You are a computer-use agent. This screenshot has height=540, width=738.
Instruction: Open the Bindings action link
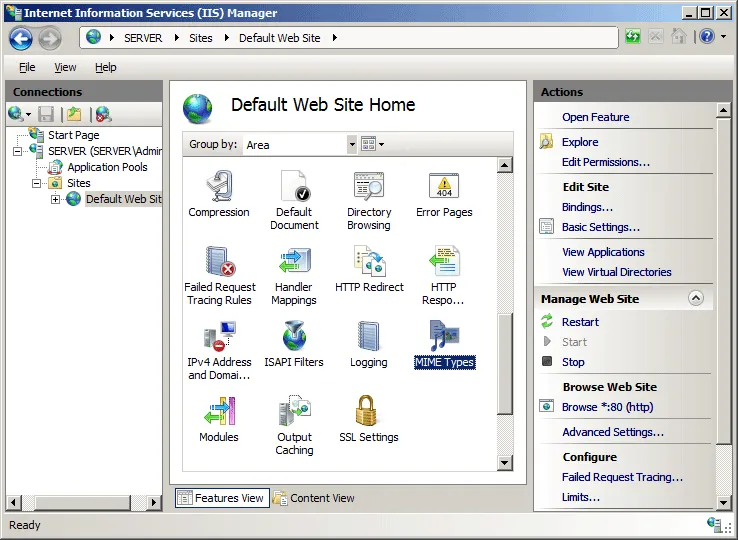[587, 207]
